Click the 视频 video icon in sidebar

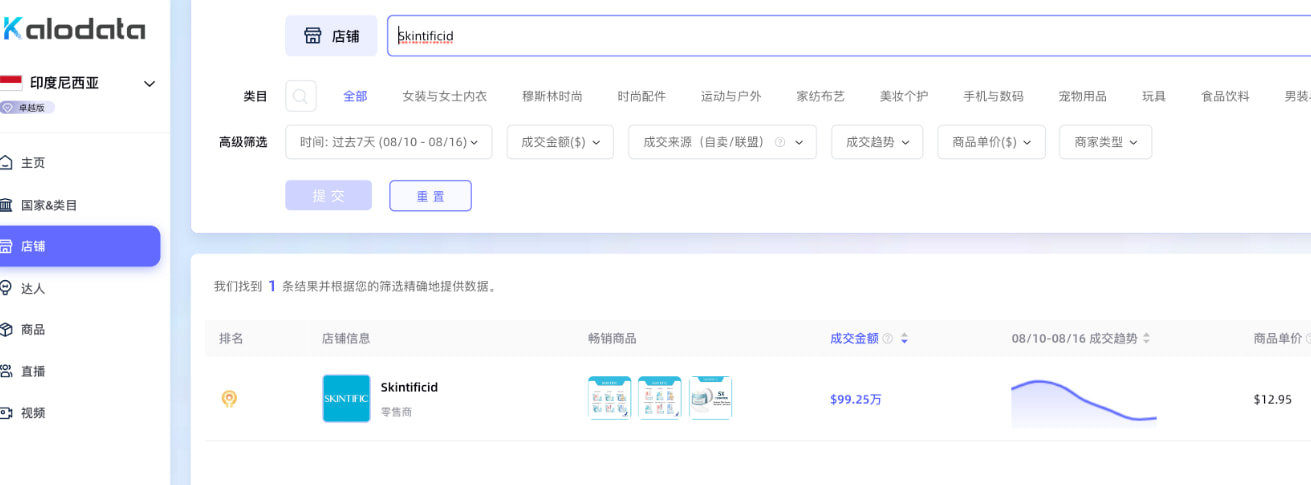[x=7, y=412]
